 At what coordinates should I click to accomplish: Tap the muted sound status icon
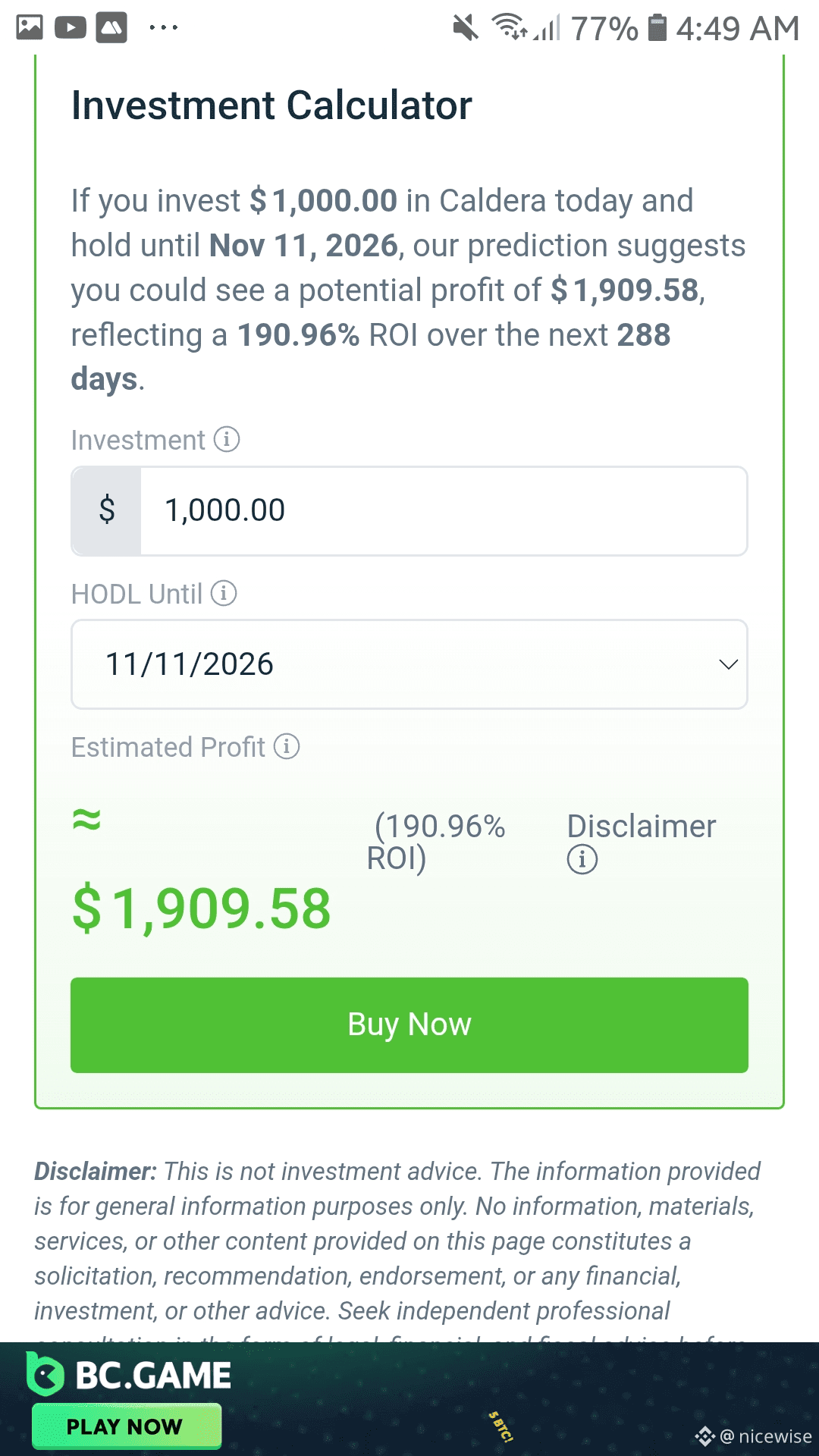tap(466, 28)
